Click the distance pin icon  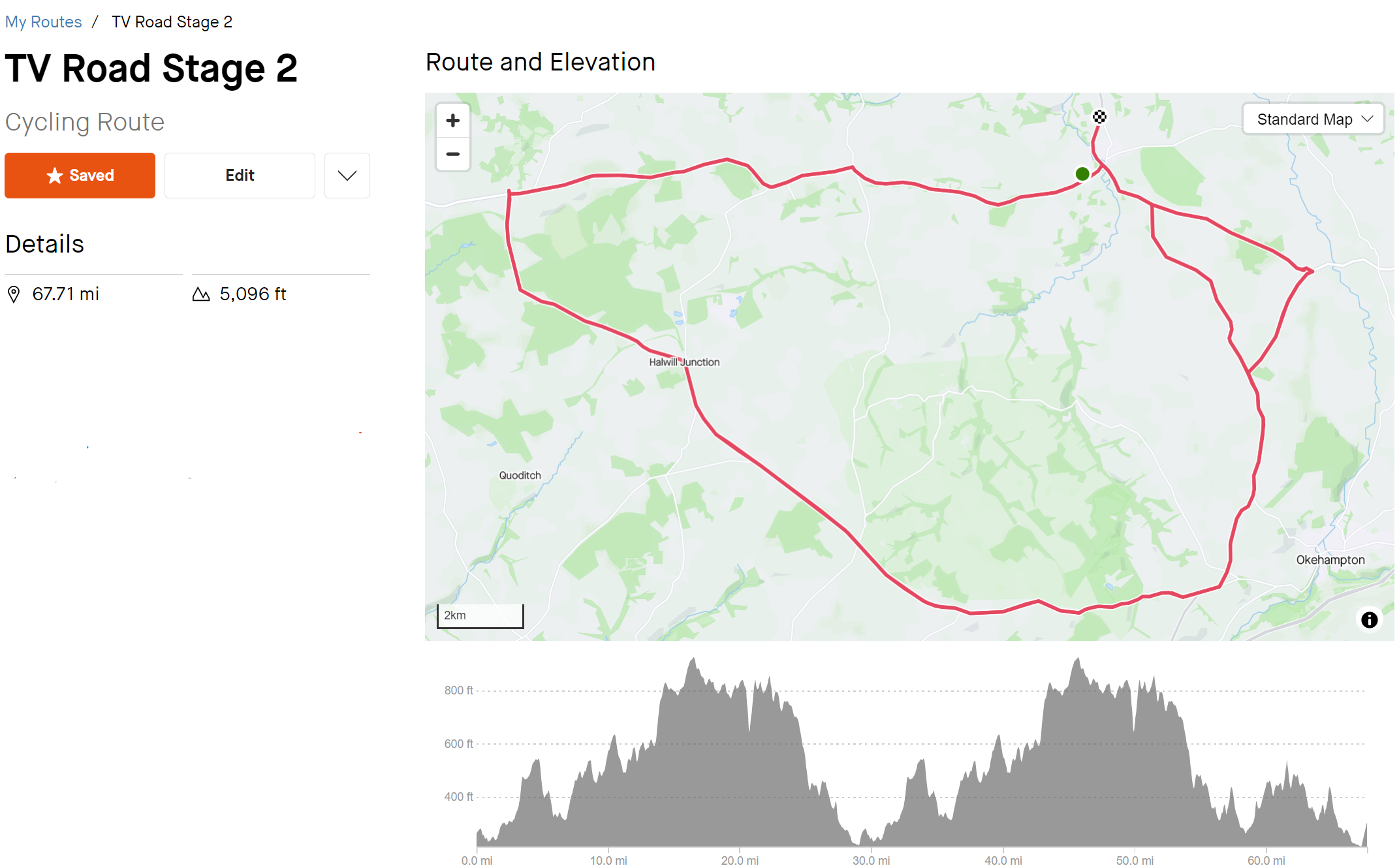coord(14,294)
